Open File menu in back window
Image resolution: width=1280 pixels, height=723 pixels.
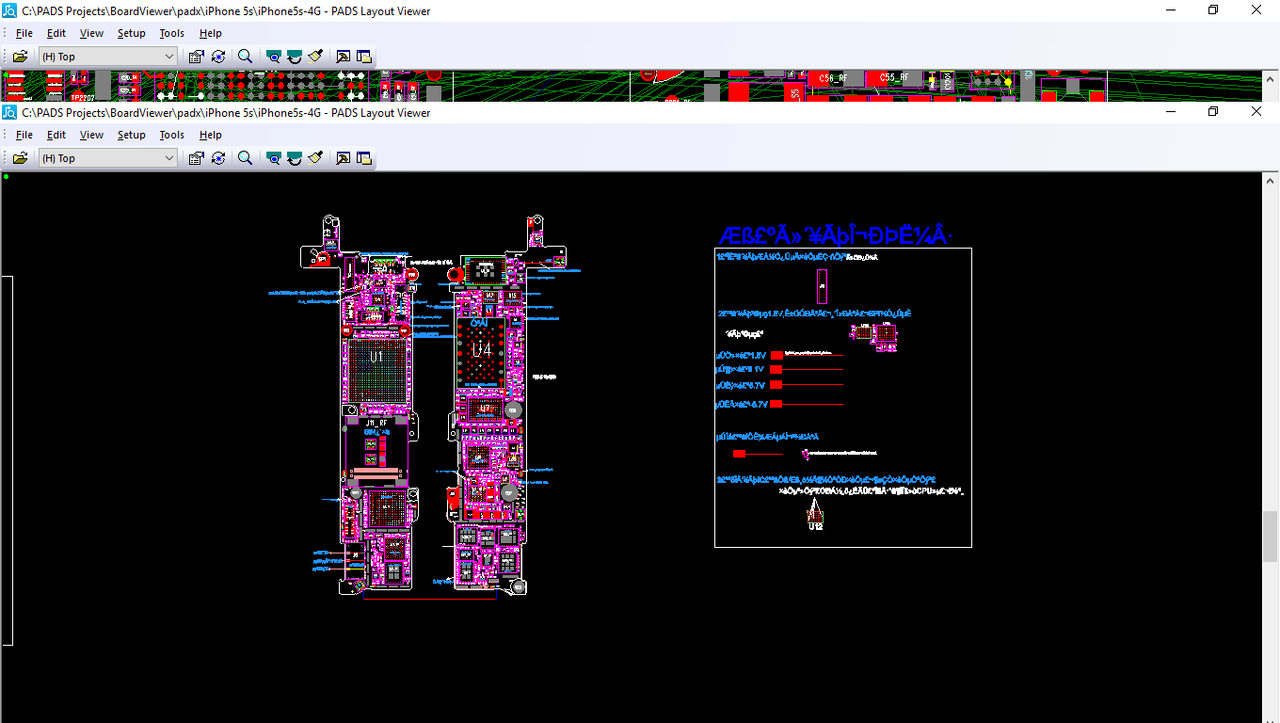click(x=24, y=33)
